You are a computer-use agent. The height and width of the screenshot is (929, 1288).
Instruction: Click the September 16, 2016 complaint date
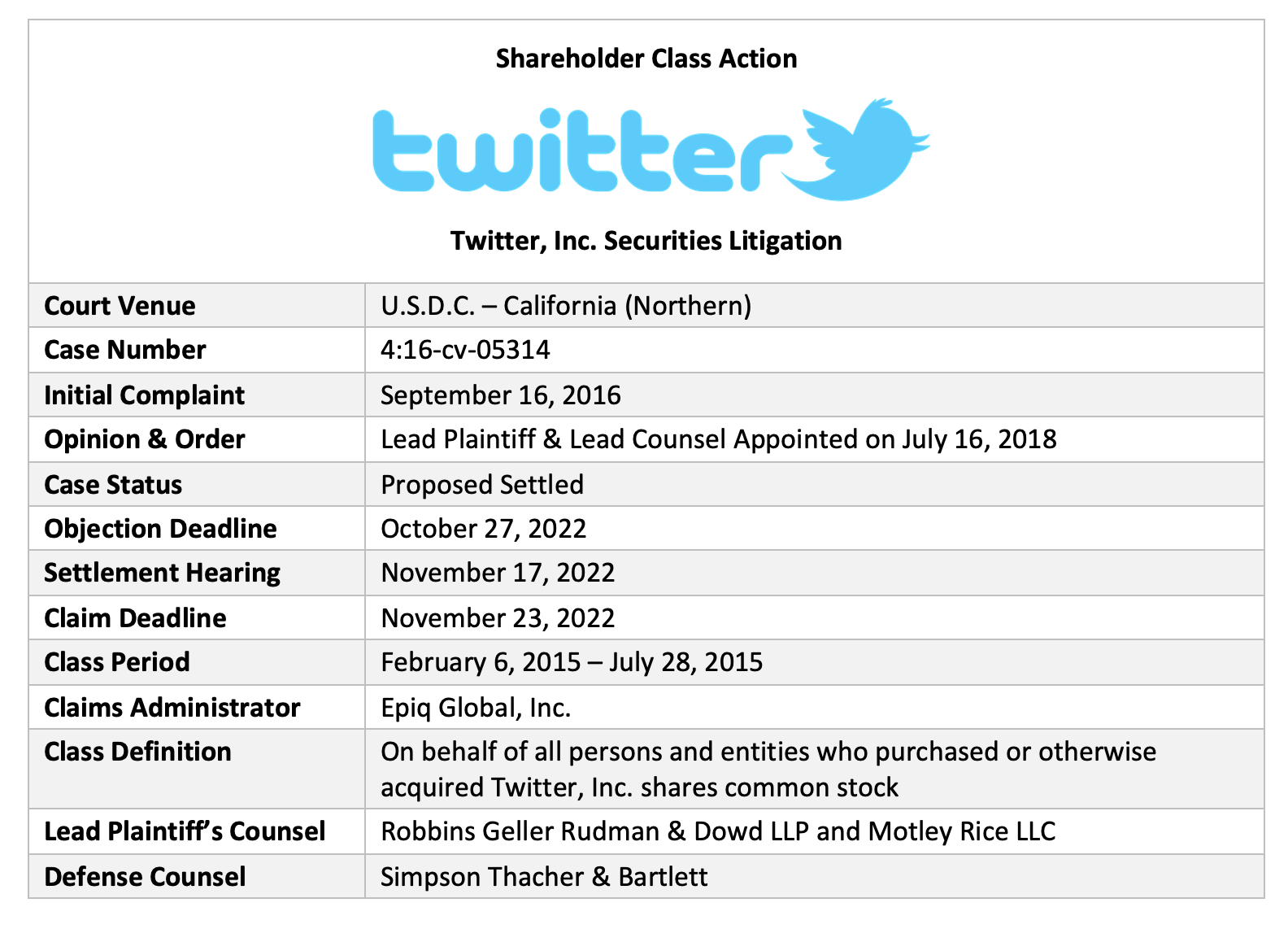click(500, 395)
